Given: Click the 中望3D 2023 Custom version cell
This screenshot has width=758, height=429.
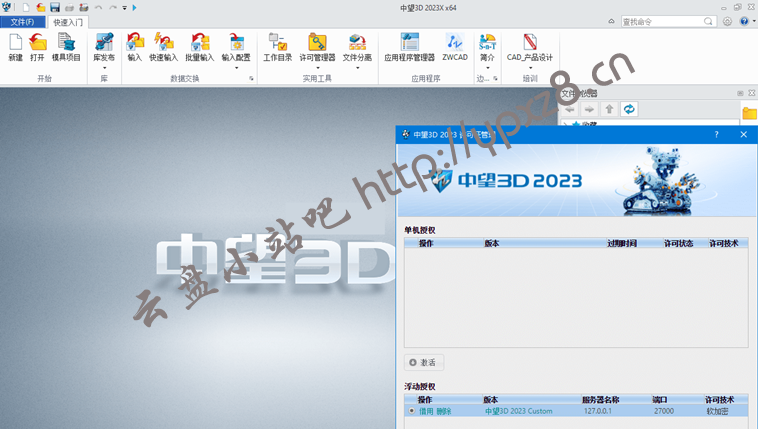Looking at the screenshot, I should pos(519,411).
